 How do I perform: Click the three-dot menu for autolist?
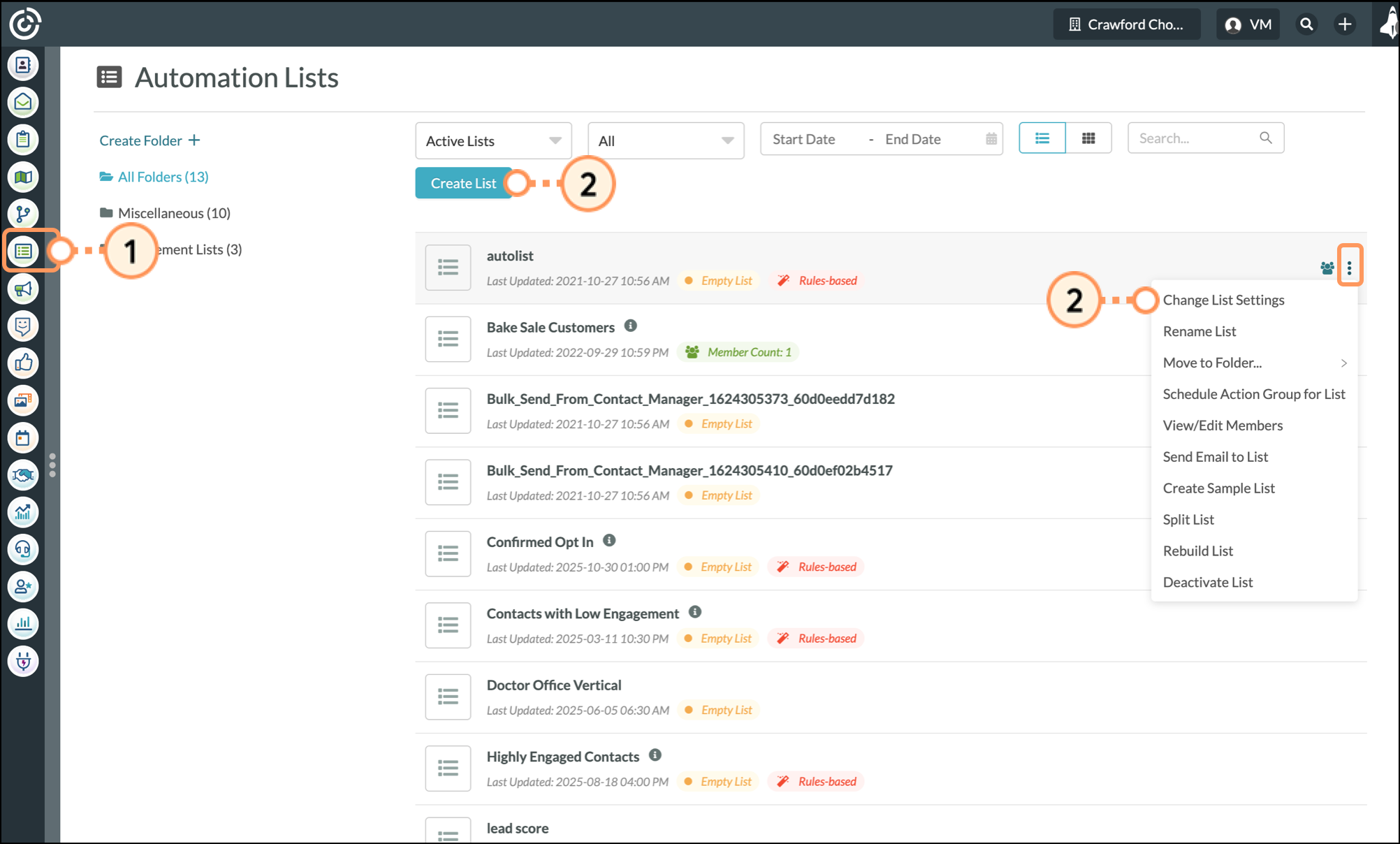pos(1349,268)
